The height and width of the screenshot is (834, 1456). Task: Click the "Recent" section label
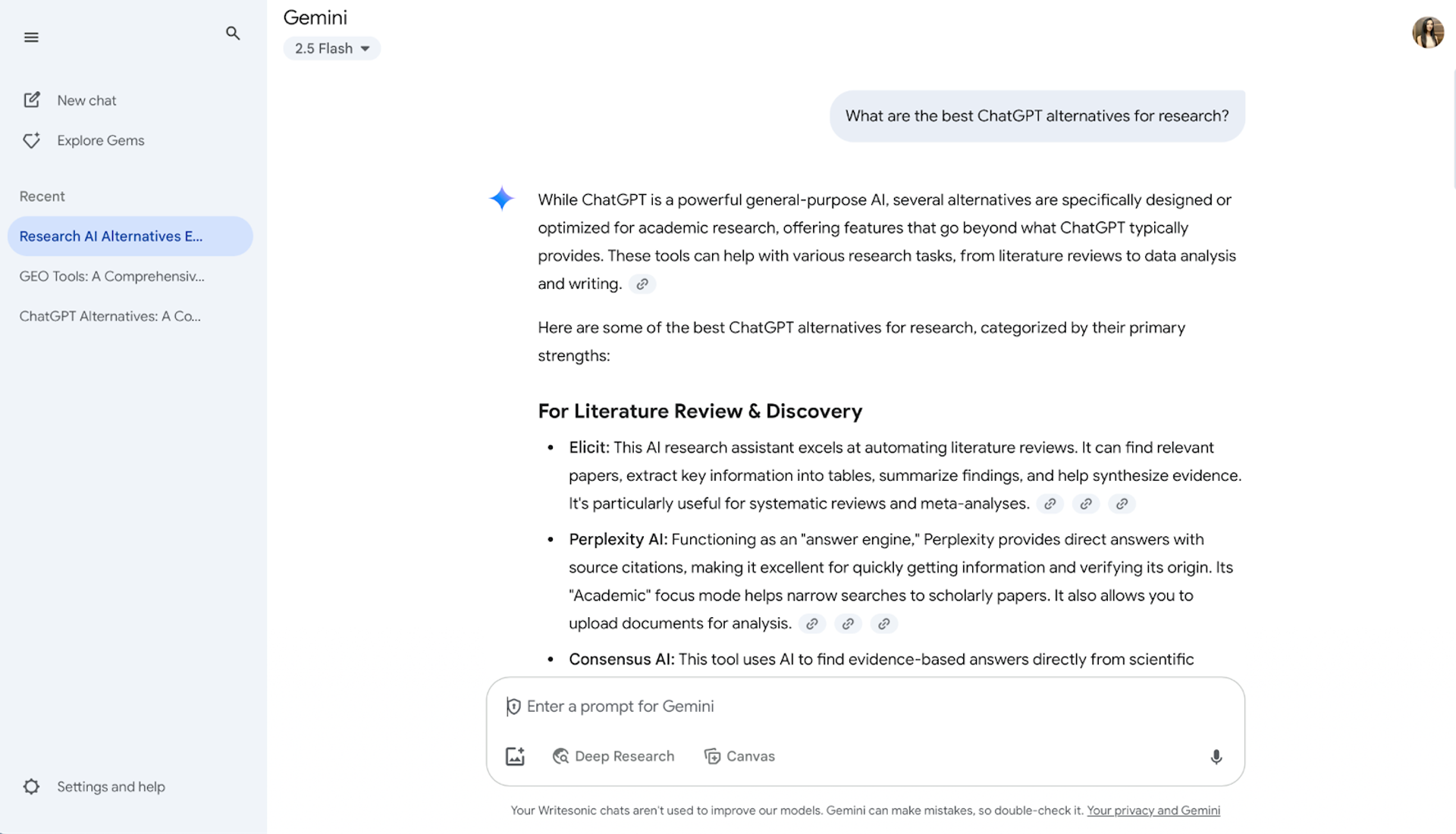(42, 196)
